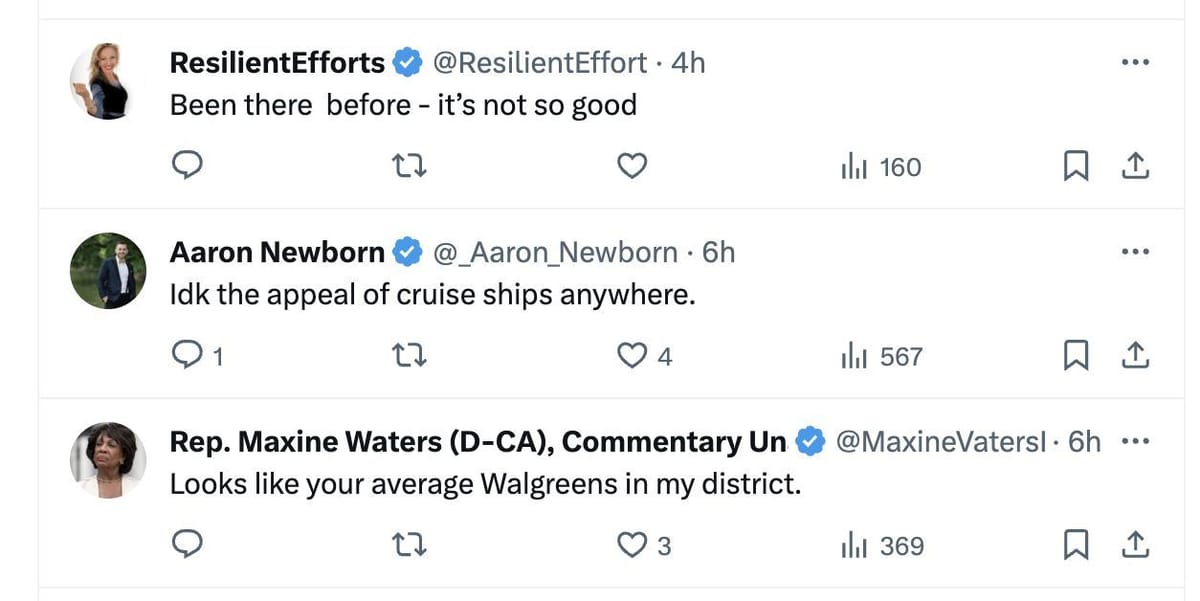Retweet ResilientEfforts' post
1200x601 pixels.
tap(409, 165)
